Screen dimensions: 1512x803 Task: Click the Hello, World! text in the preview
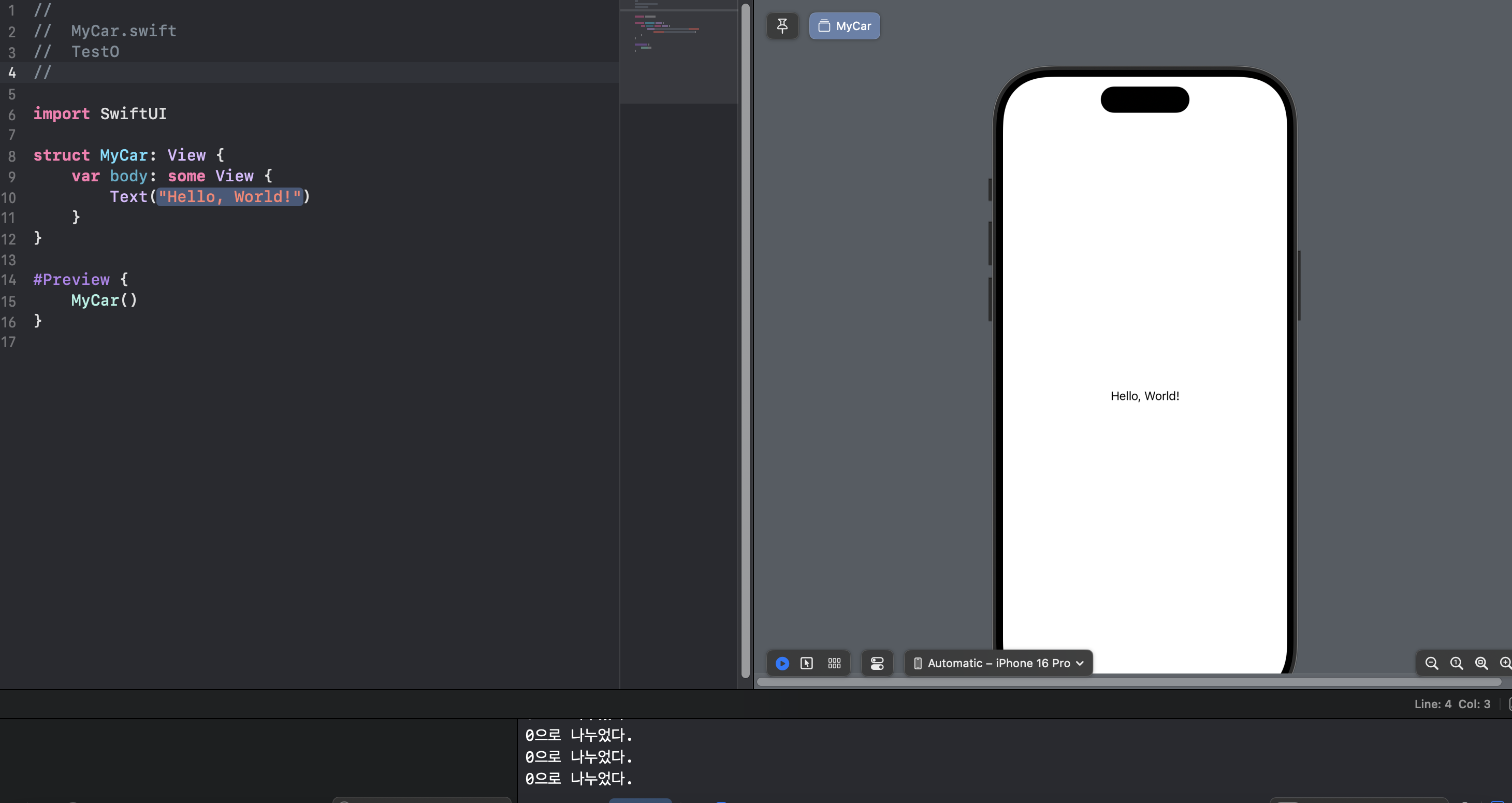[x=1144, y=396]
